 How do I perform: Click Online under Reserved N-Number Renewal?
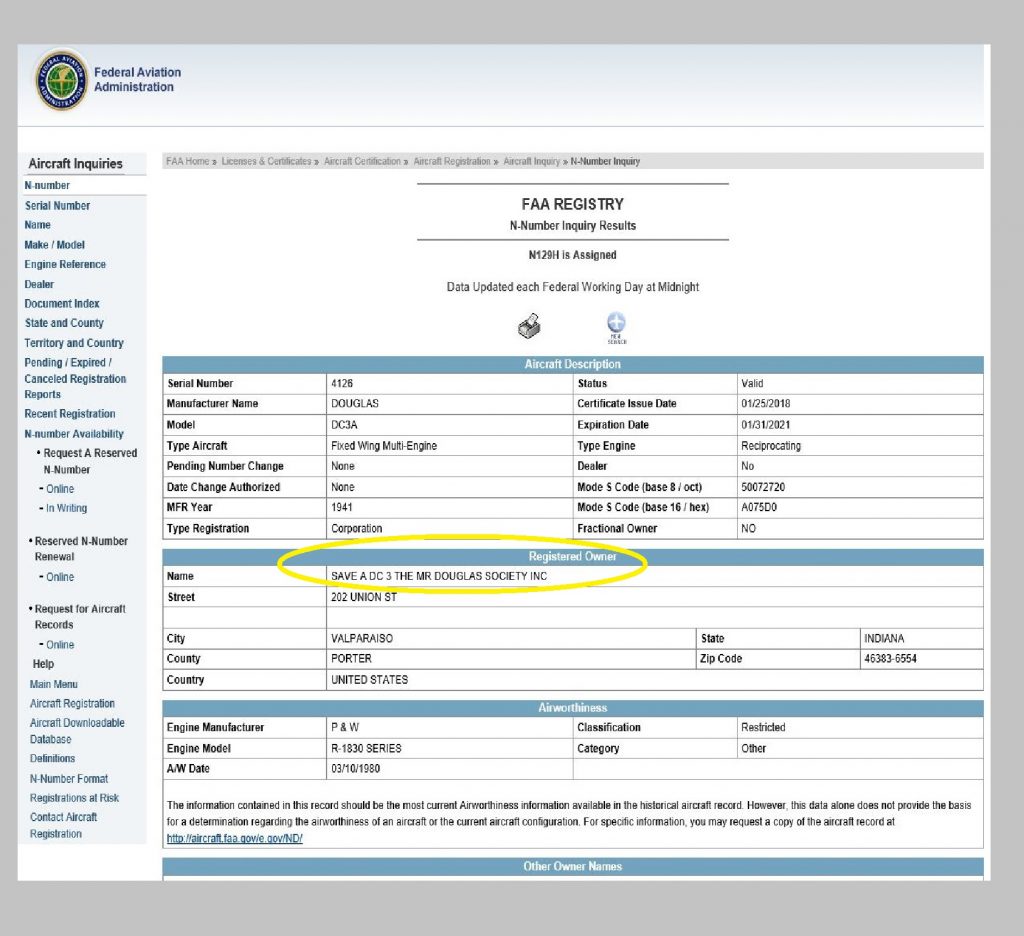point(60,577)
